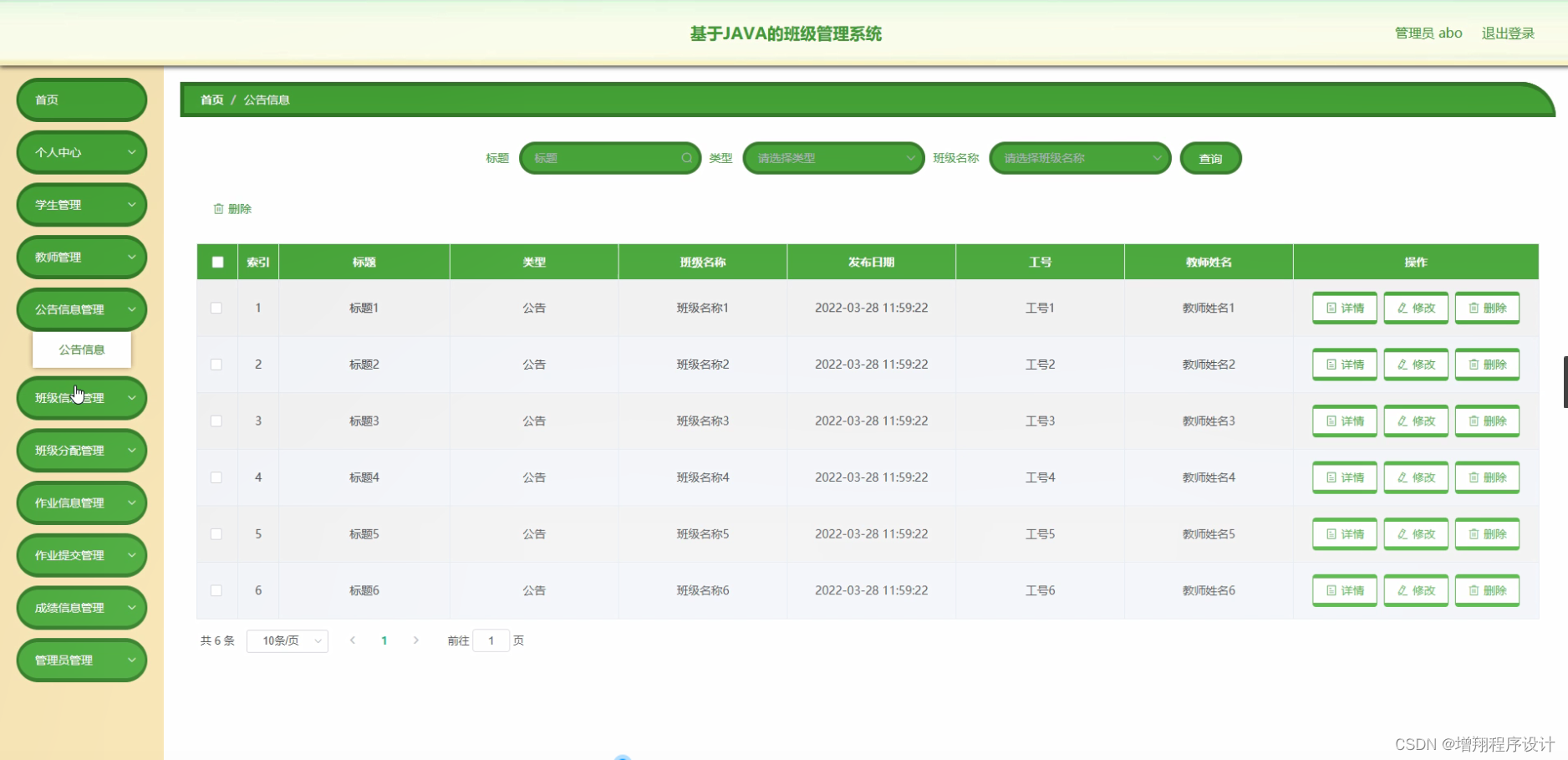Image resolution: width=1568 pixels, height=760 pixels.
Task: Click the 退出登录 logout link
Action: tap(1508, 33)
